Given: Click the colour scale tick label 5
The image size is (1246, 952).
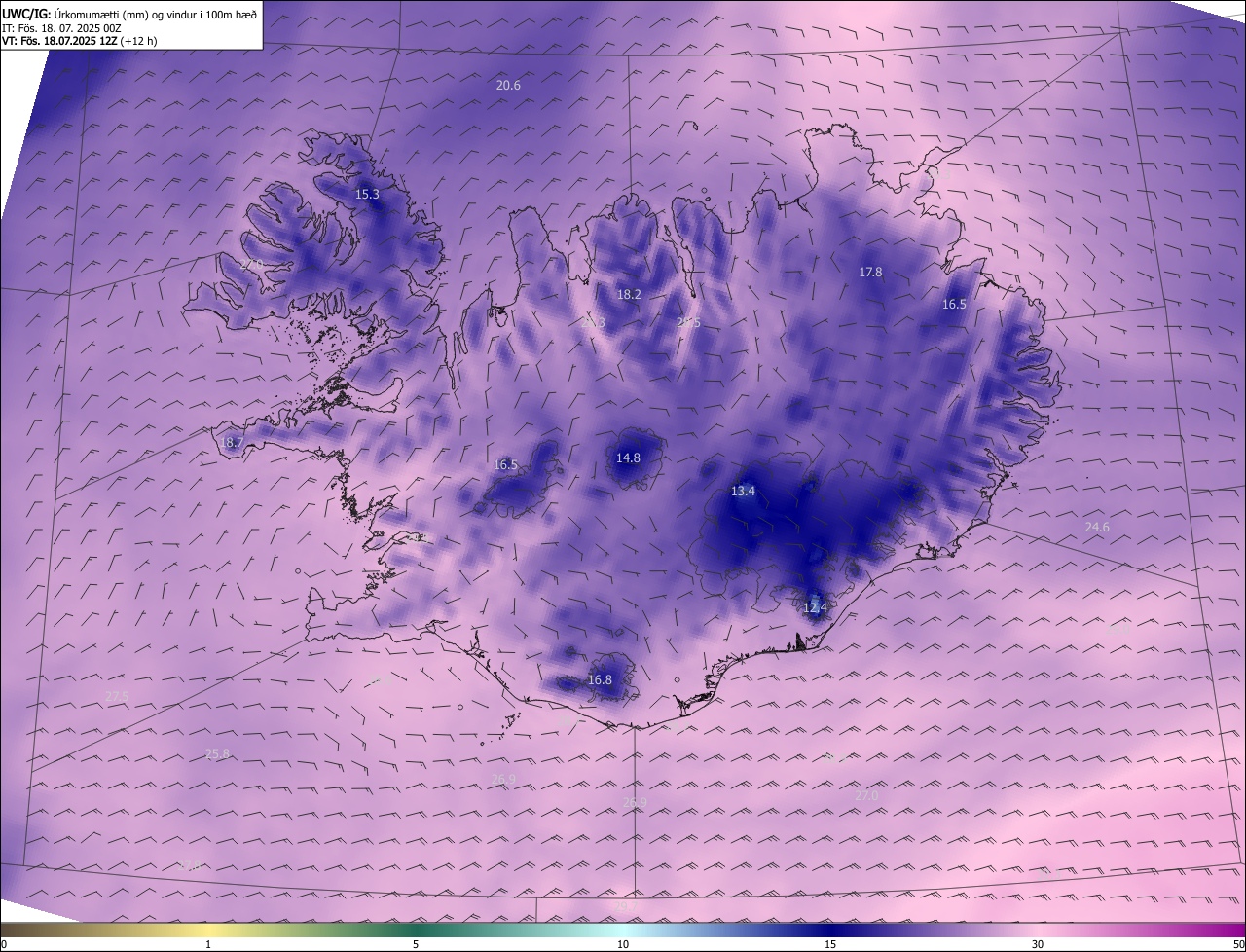Looking at the screenshot, I should point(416,944).
